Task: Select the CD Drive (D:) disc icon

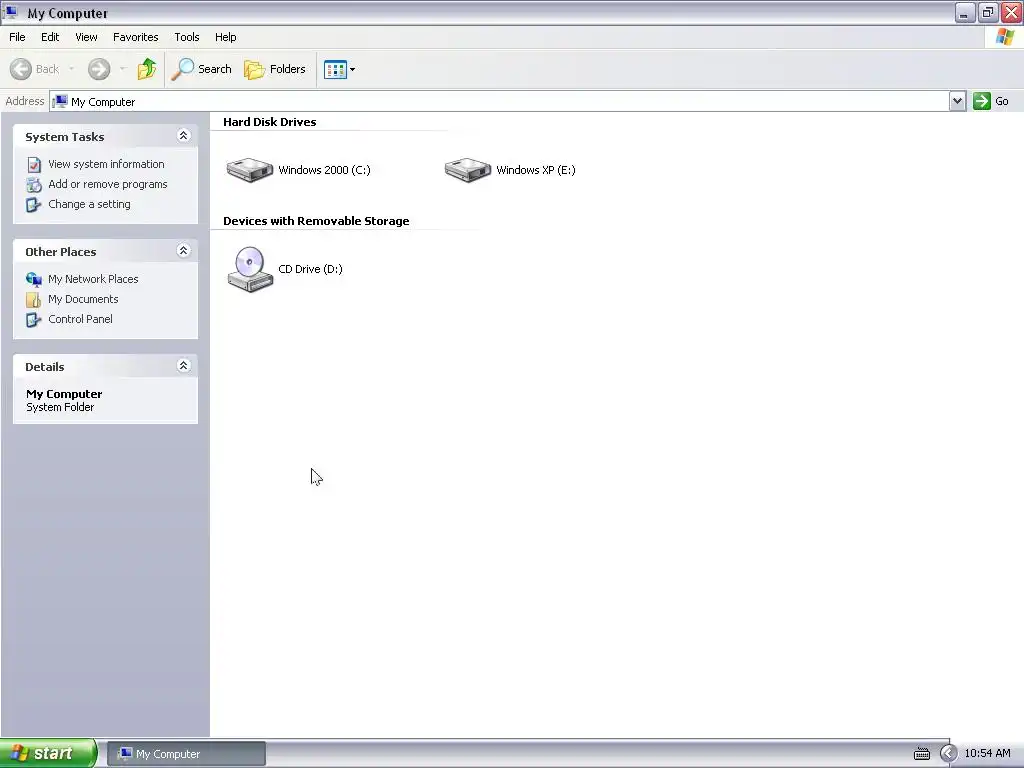Action: pyautogui.click(x=249, y=269)
